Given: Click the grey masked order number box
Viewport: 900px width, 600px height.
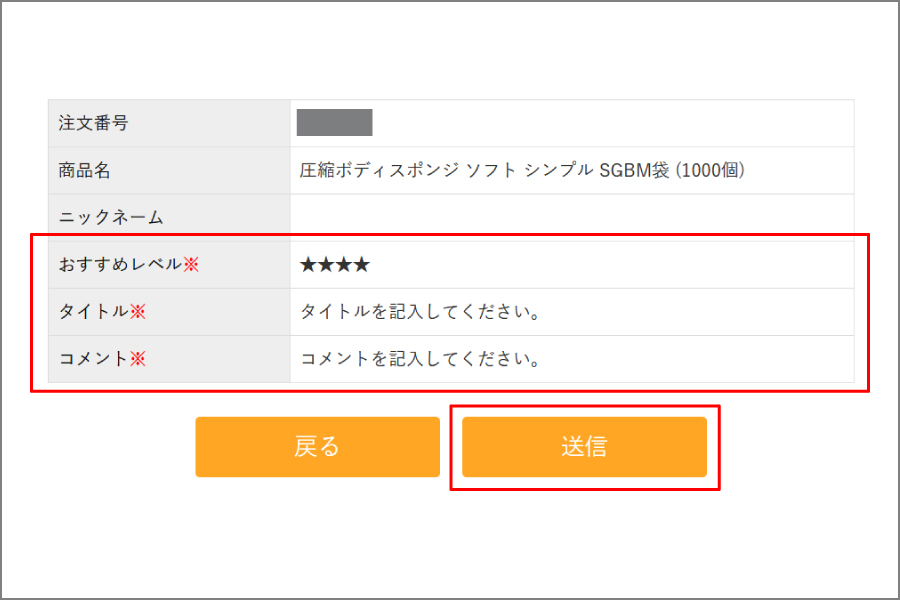Looking at the screenshot, I should [x=335, y=123].
